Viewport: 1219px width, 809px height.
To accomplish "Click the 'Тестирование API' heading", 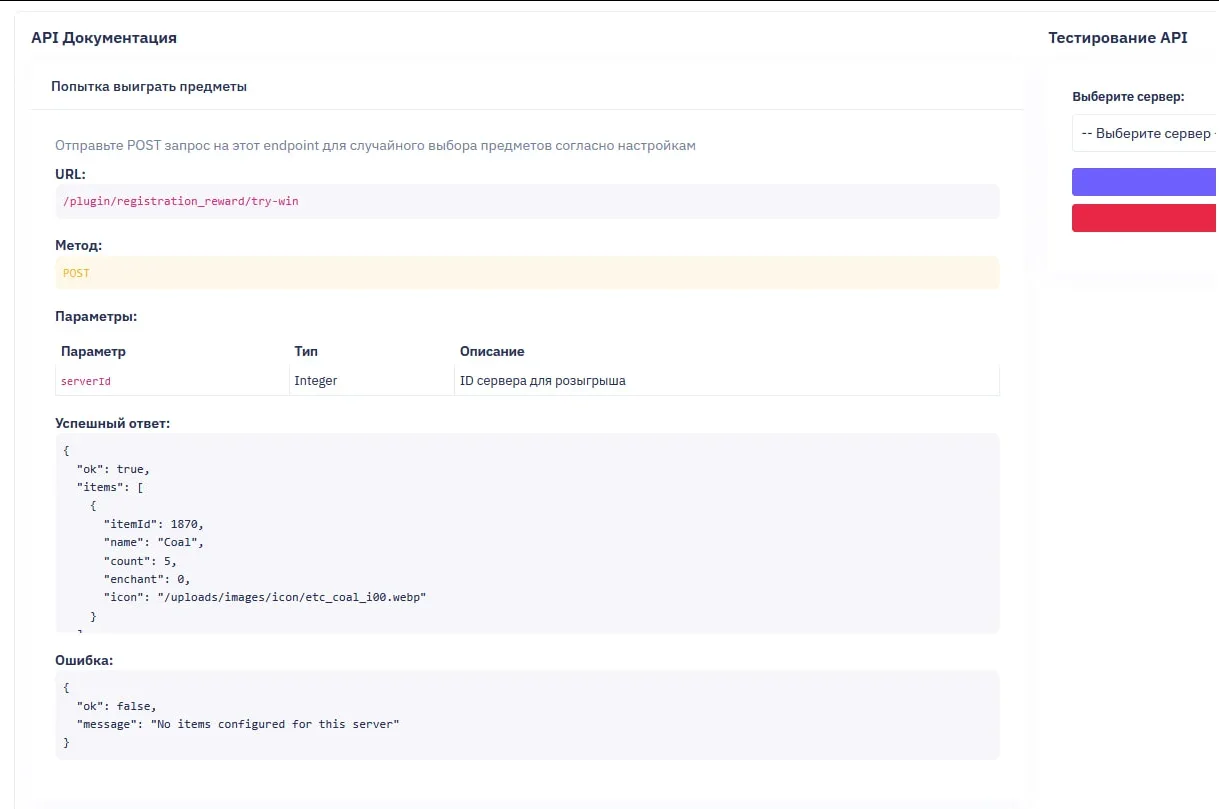I will (1117, 38).
